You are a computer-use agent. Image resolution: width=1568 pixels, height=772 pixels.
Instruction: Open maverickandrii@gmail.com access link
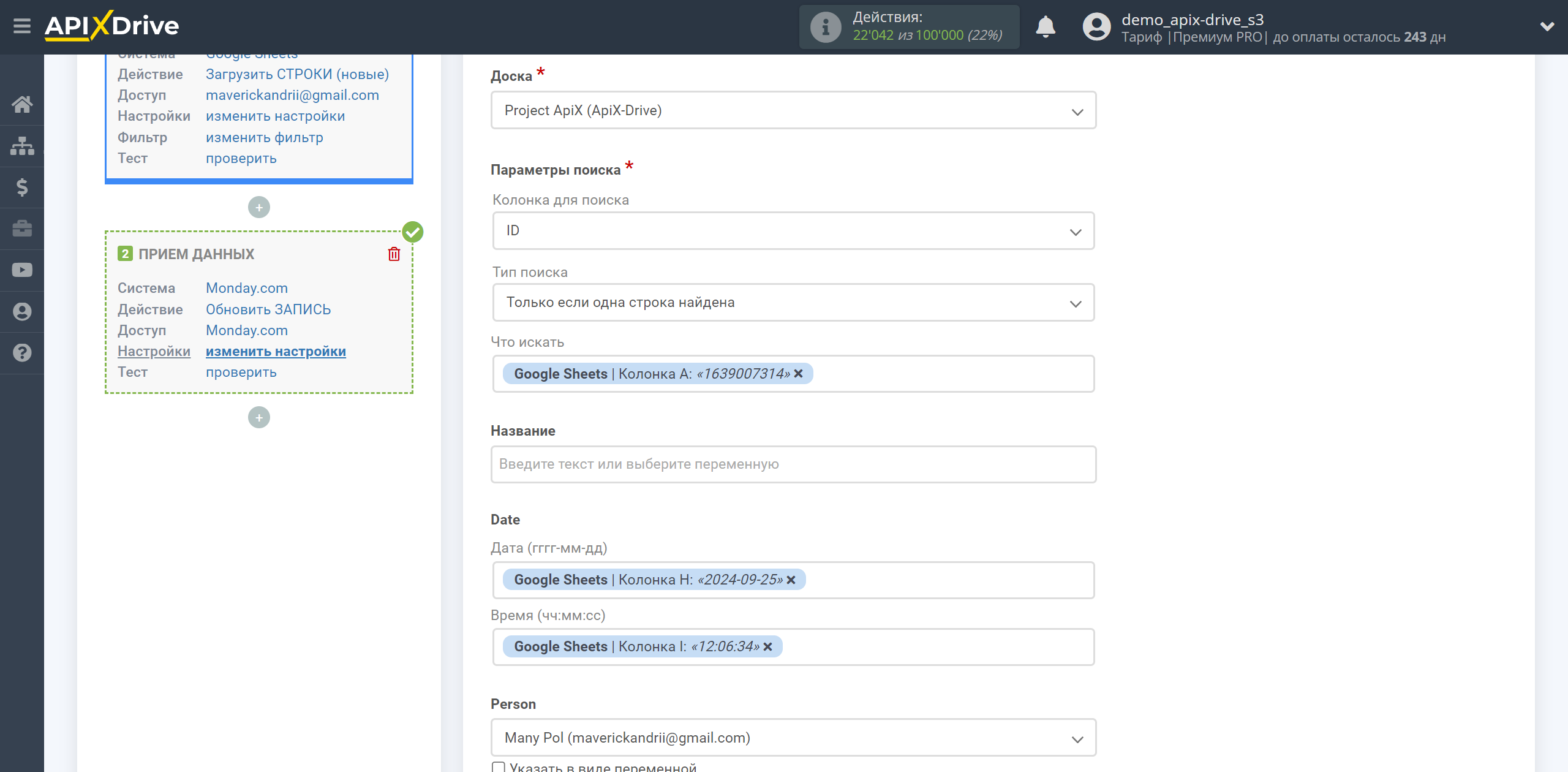coord(292,95)
